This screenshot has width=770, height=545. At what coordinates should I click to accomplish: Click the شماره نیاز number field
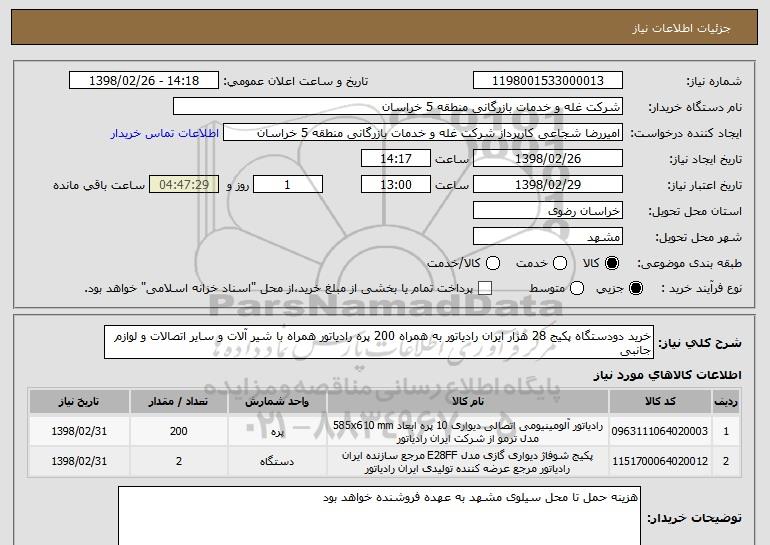(546, 81)
